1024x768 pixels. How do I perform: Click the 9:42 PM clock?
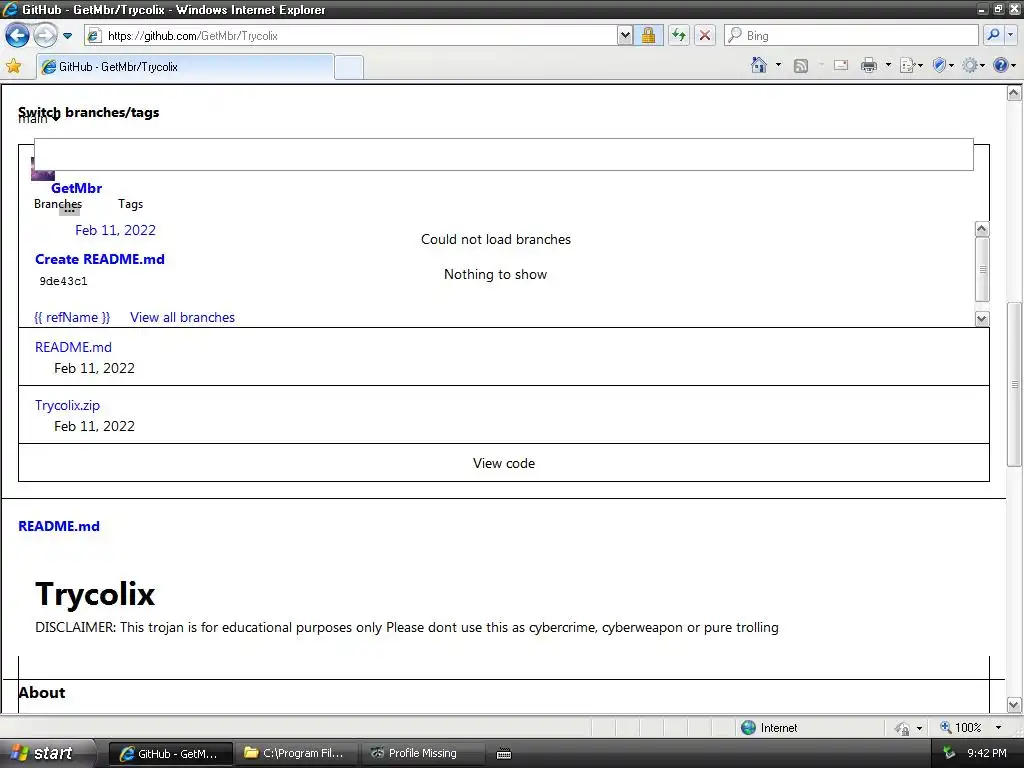[x=987, y=753]
